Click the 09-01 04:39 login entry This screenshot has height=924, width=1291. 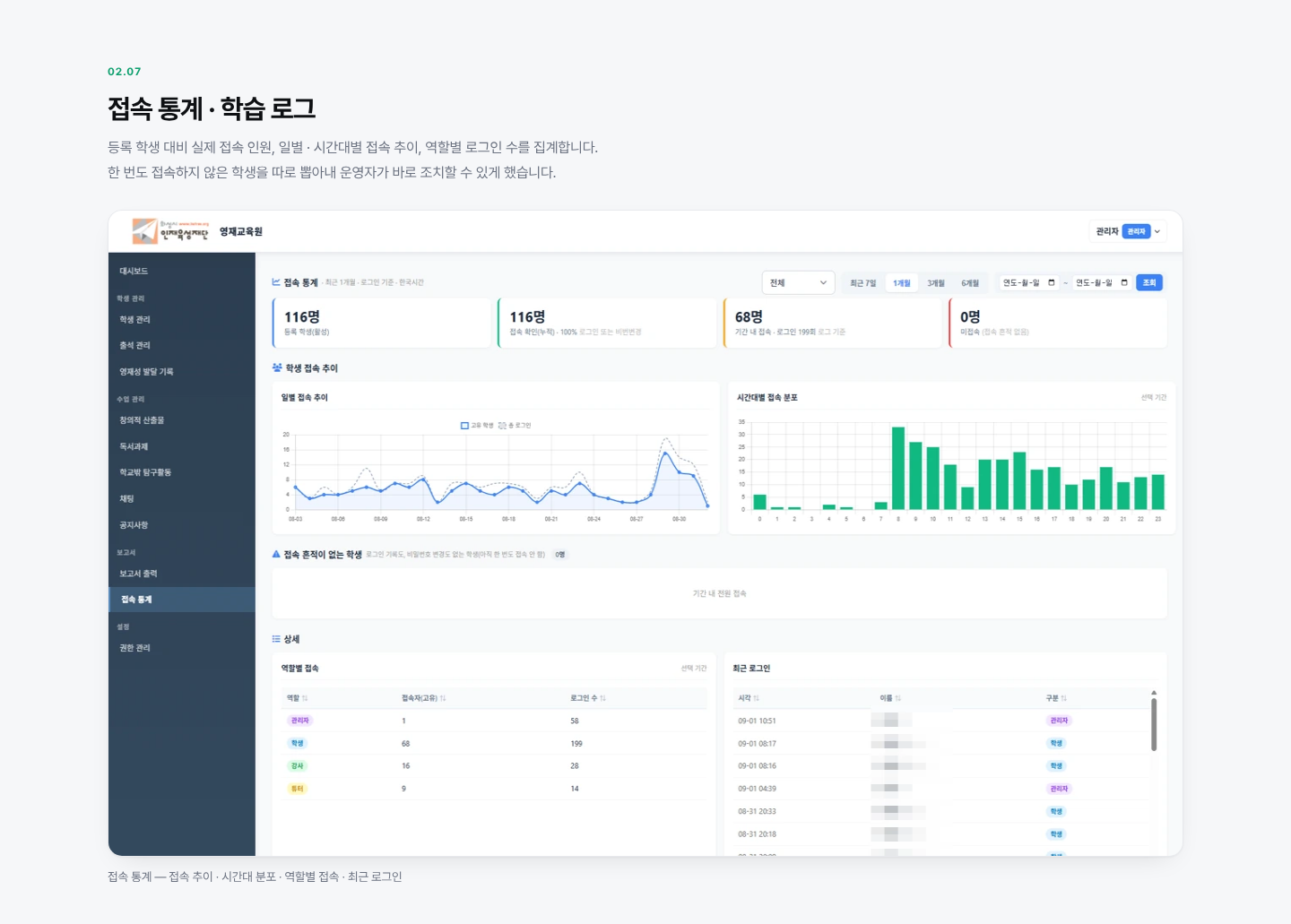coord(758,789)
